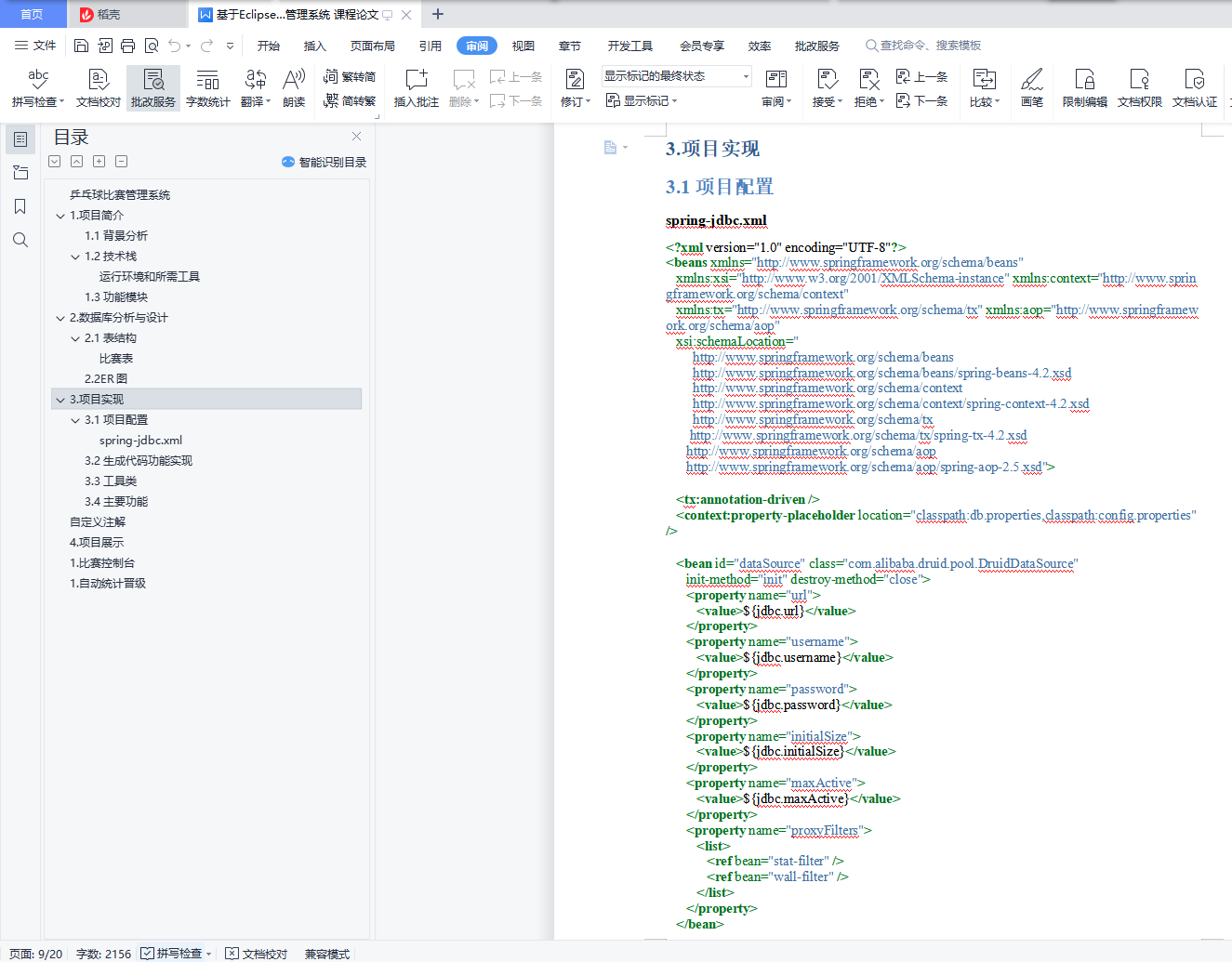
Task: Go to previous change 上一条
Action: click(x=921, y=77)
